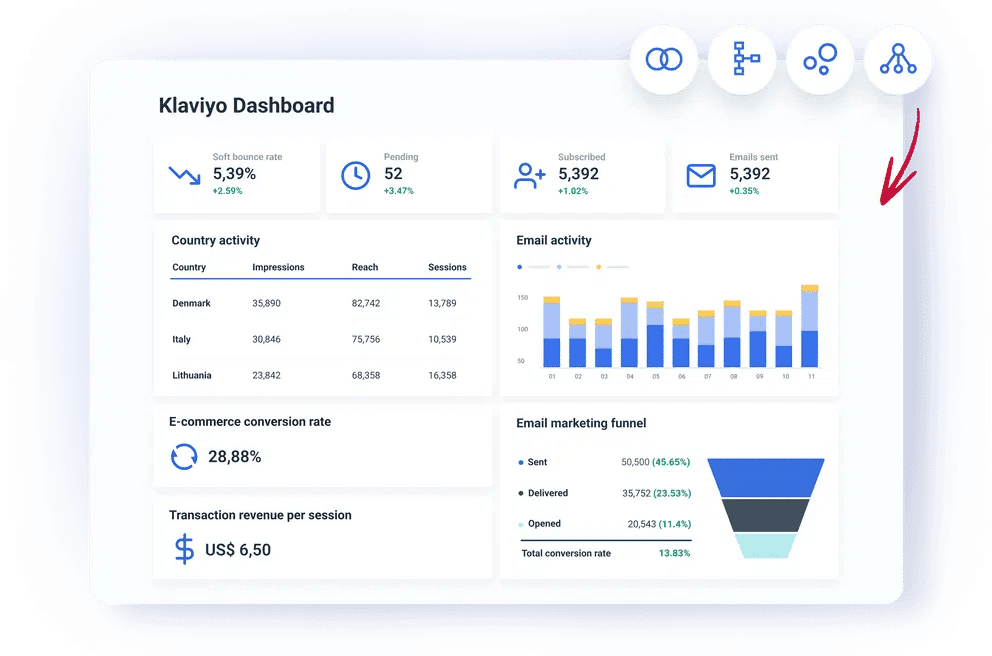Click Denmark impressions value 35,890

[266, 303]
